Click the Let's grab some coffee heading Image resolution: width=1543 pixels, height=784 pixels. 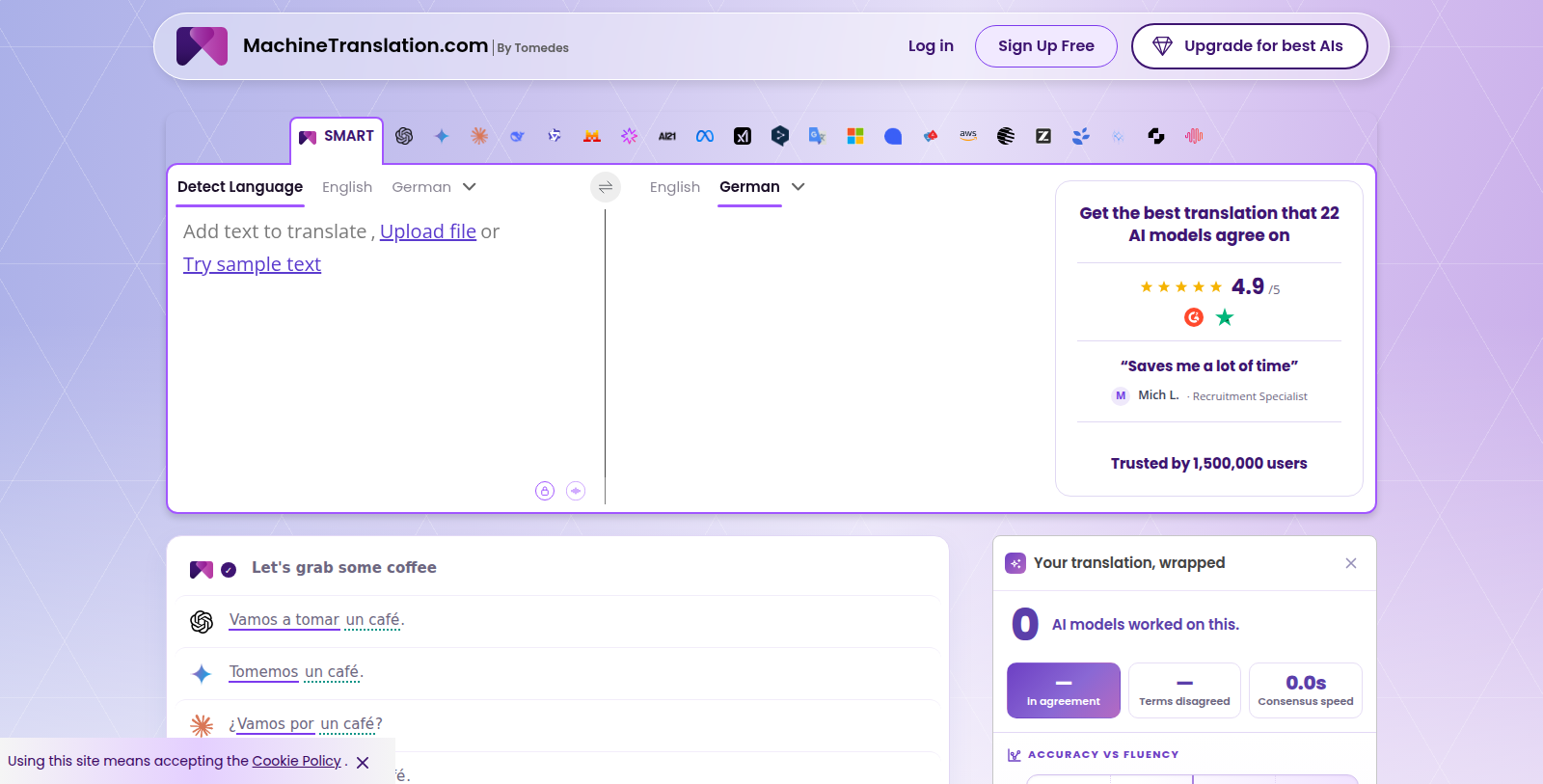pyautogui.click(x=344, y=568)
